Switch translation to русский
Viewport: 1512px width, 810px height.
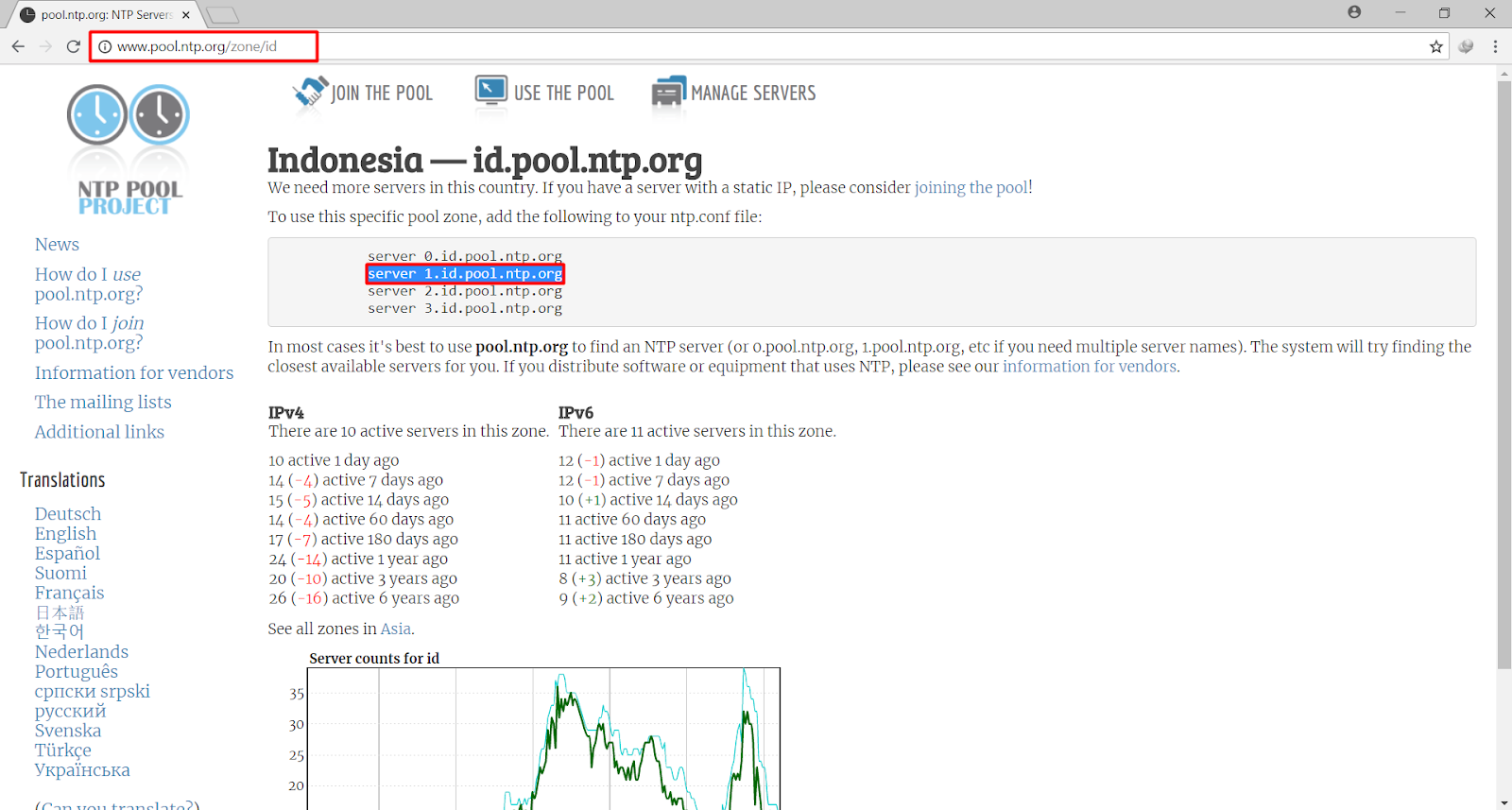[70, 712]
